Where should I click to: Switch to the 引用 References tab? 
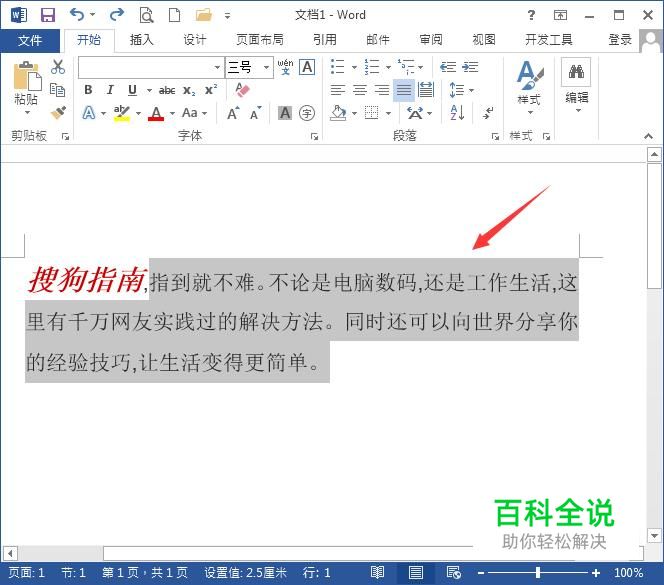[325, 40]
